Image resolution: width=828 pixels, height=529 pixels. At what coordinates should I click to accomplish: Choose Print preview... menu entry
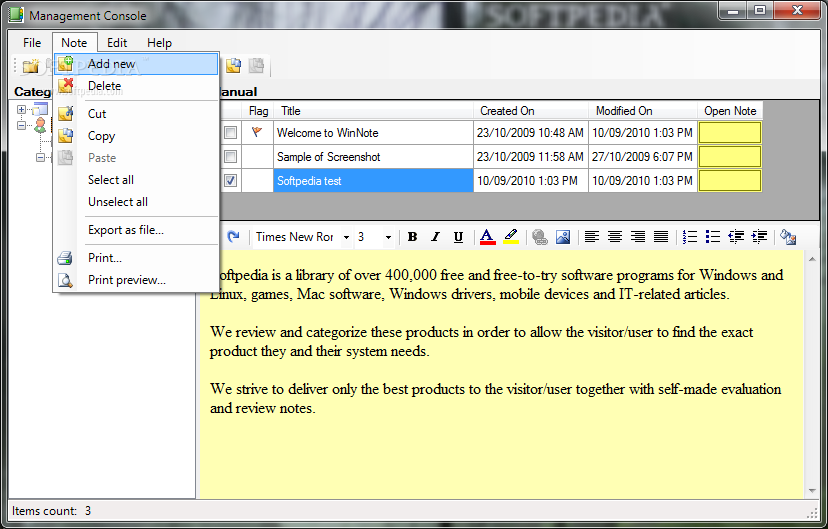click(x=136, y=280)
